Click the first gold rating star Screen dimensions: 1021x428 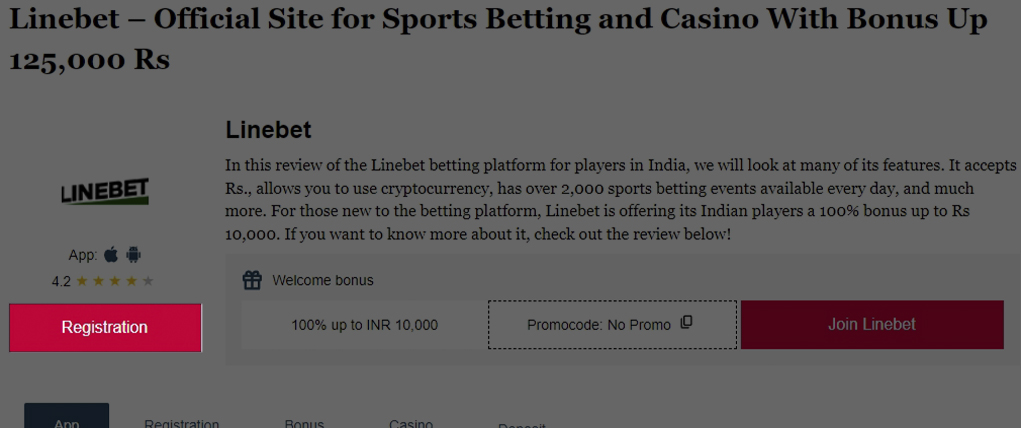click(82, 282)
